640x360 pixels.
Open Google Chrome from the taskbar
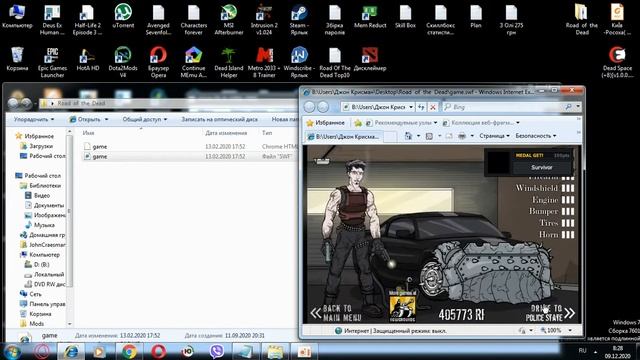129,351
